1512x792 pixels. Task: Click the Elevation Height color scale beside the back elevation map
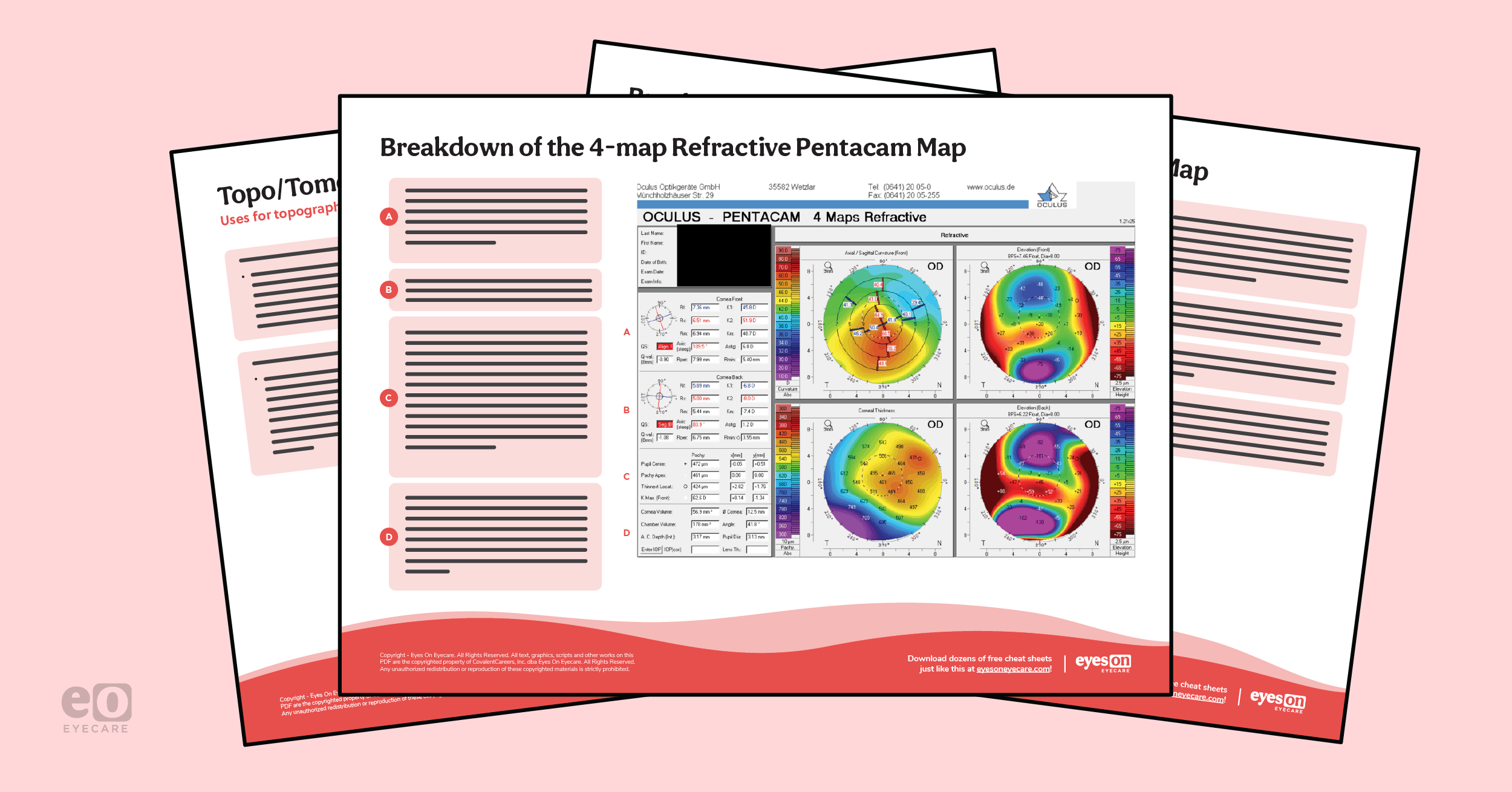point(1122,480)
